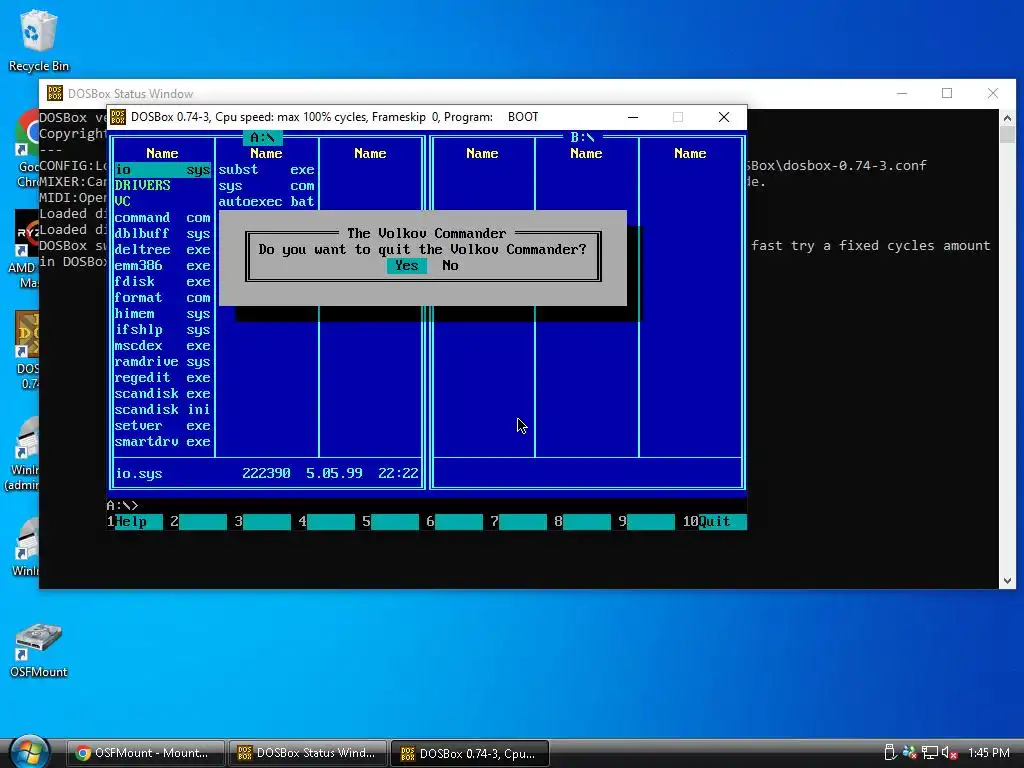Screen dimensions: 1024x768
Task: Select fdisk exe file
Action: click(x=163, y=281)
